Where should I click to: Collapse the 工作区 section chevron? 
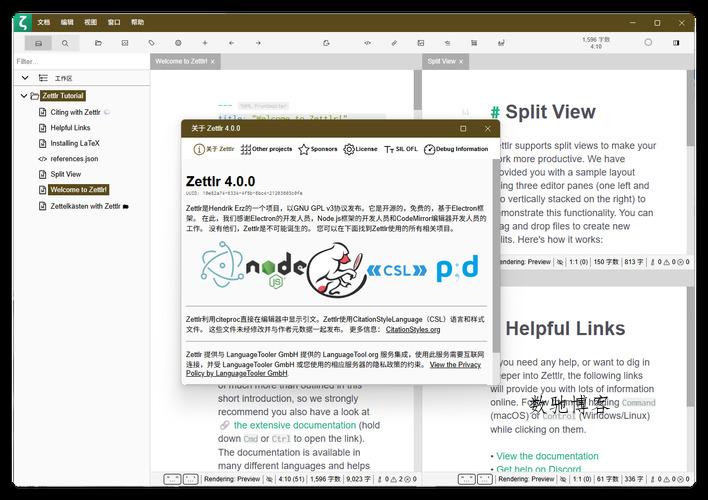25,78
